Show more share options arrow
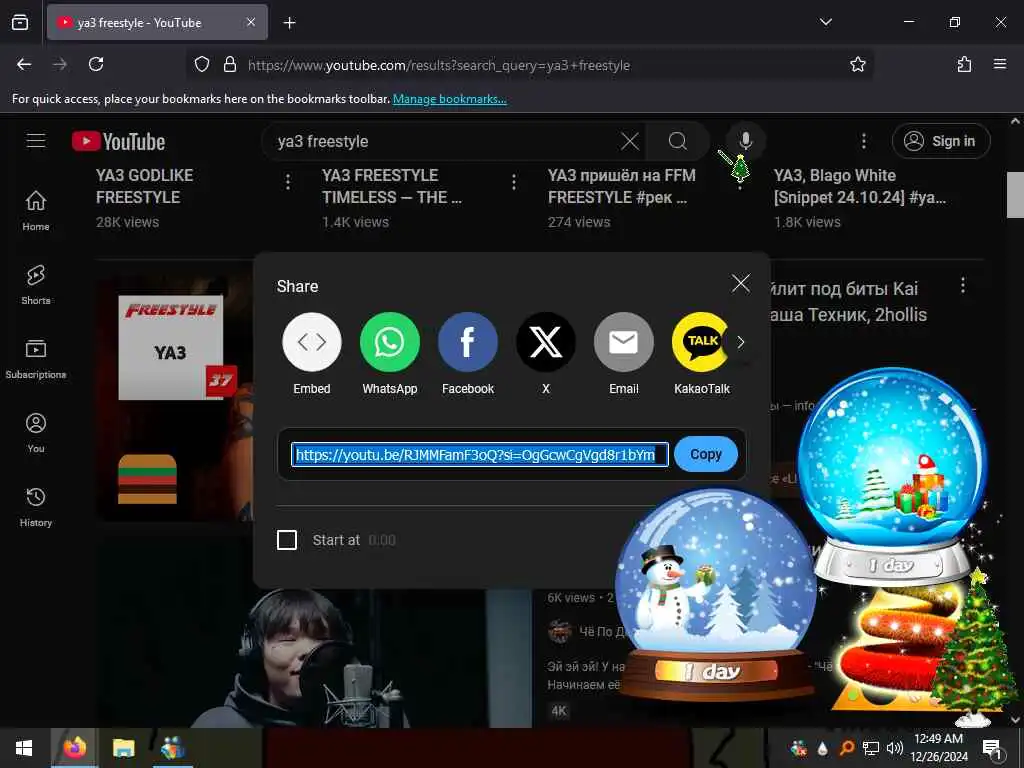 [x=741, y=342]
